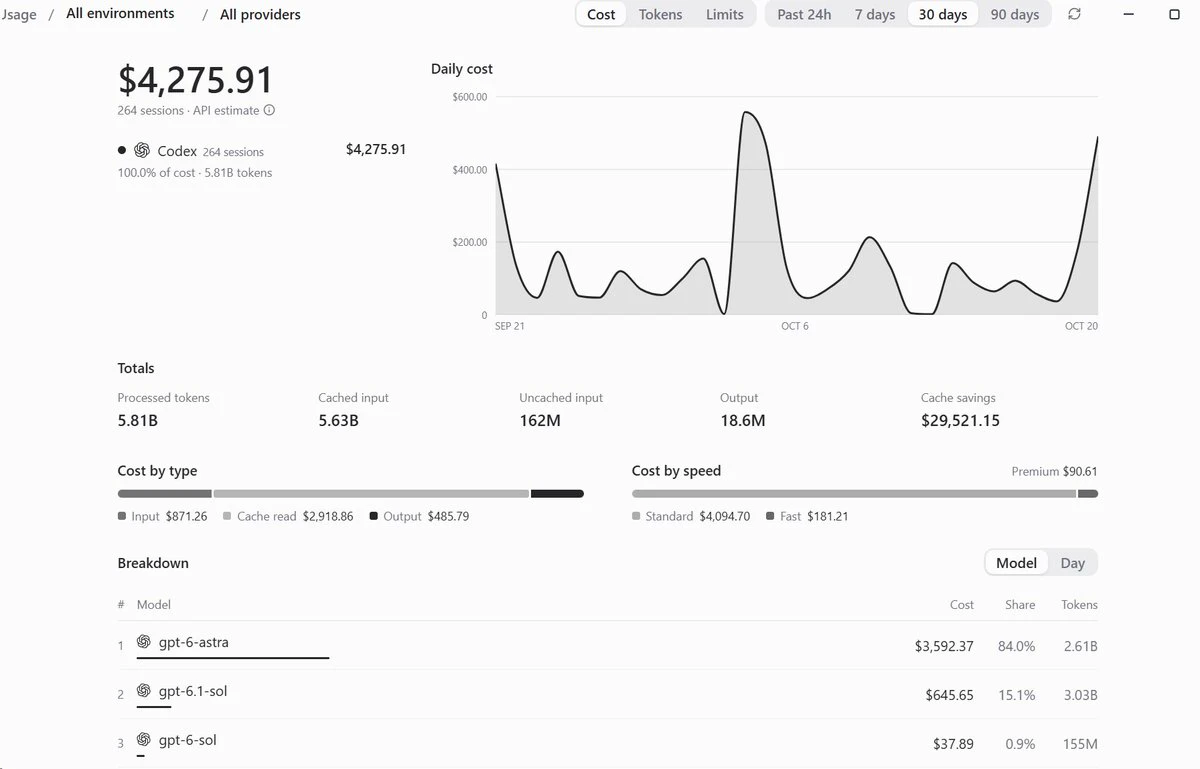Viewport: 1200px width, 769px height.
Task: Click the Codex provider logo icon
Action: point(142,151)
